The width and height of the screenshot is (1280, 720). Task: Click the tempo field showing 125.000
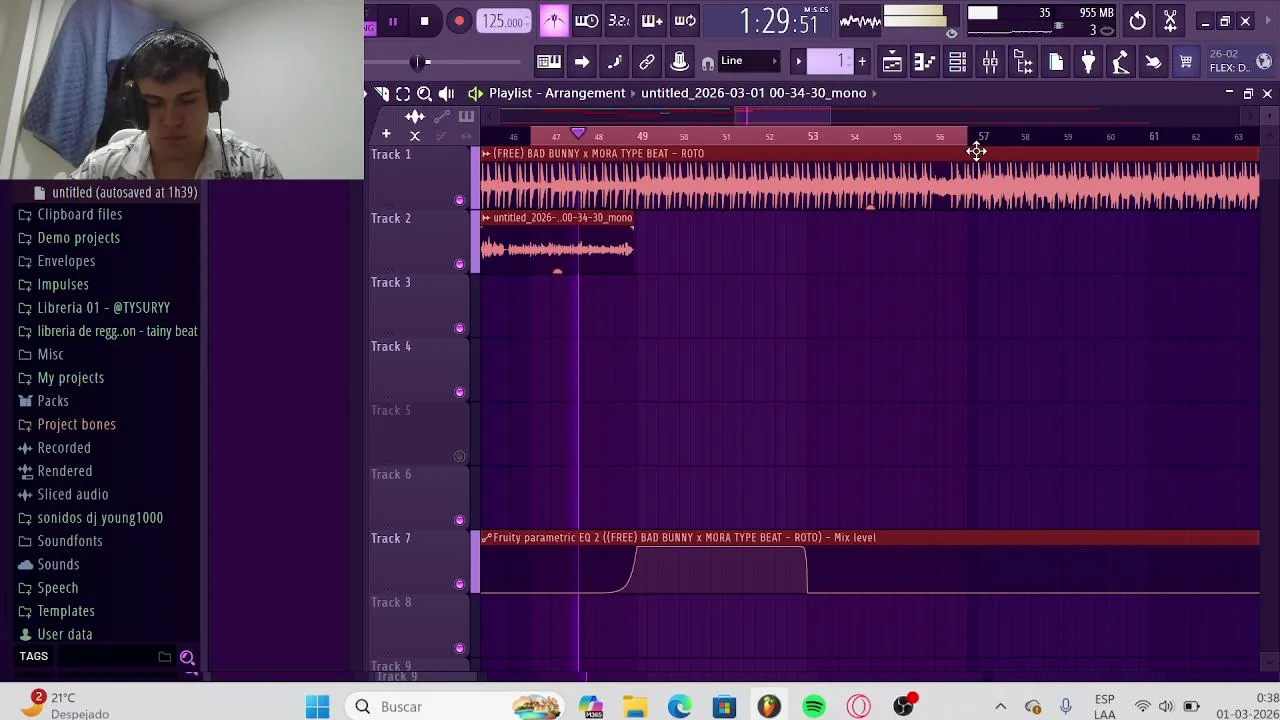coord(504,21)
